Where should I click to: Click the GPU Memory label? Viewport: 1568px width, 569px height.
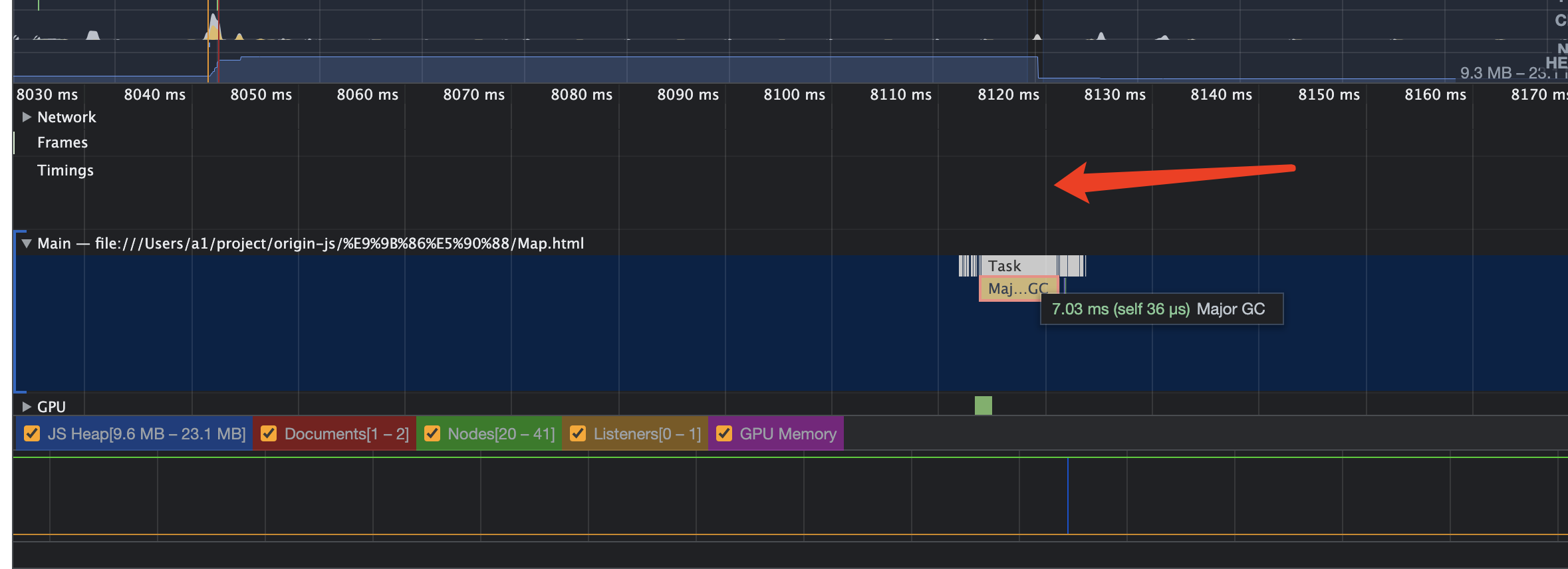tap(788, 433)
